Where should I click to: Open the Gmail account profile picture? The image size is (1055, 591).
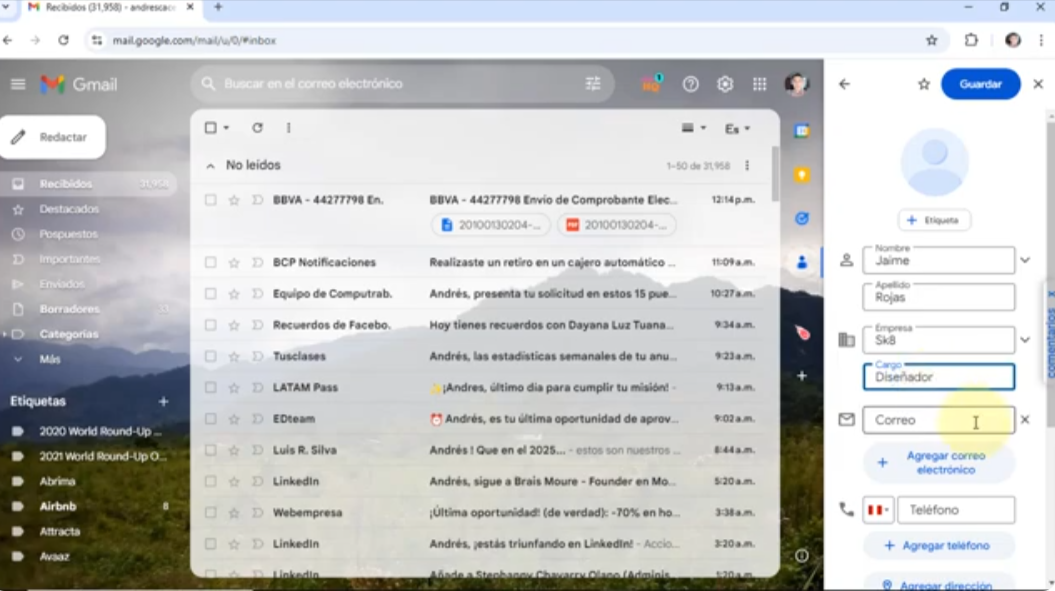pos(797,84)
